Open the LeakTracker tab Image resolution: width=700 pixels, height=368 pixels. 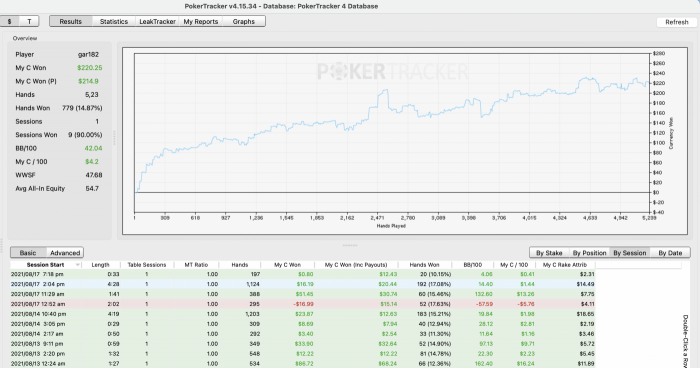coord(157,21)
